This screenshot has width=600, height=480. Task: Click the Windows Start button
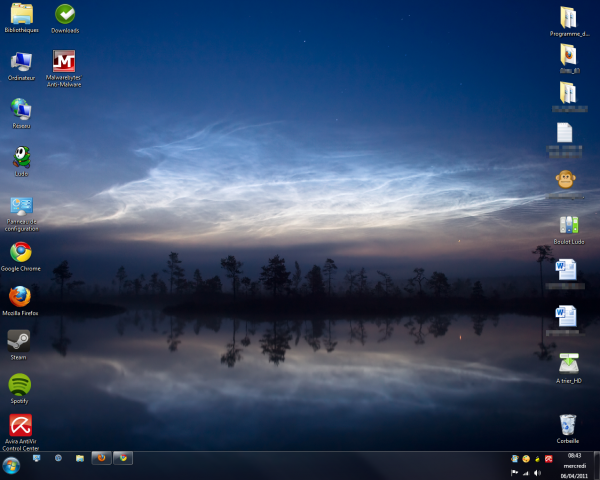[12, 466]
